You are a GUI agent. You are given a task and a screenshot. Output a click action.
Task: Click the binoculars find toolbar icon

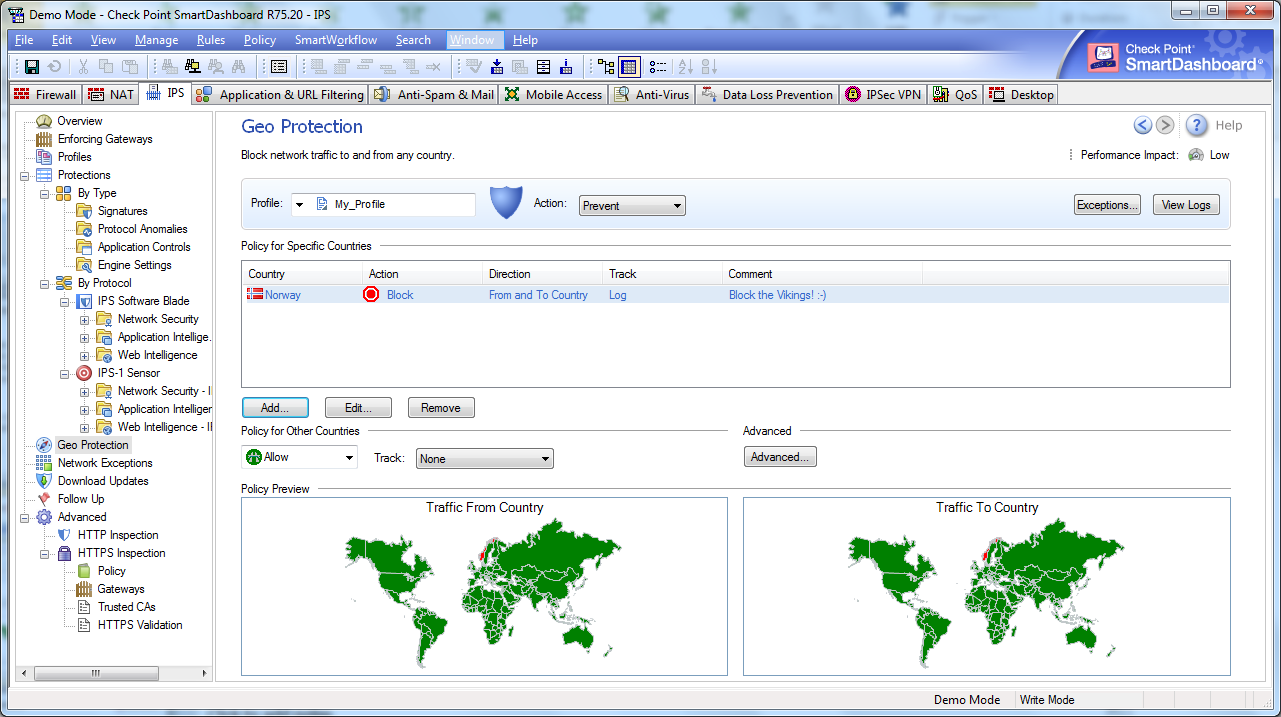(238, 67)
